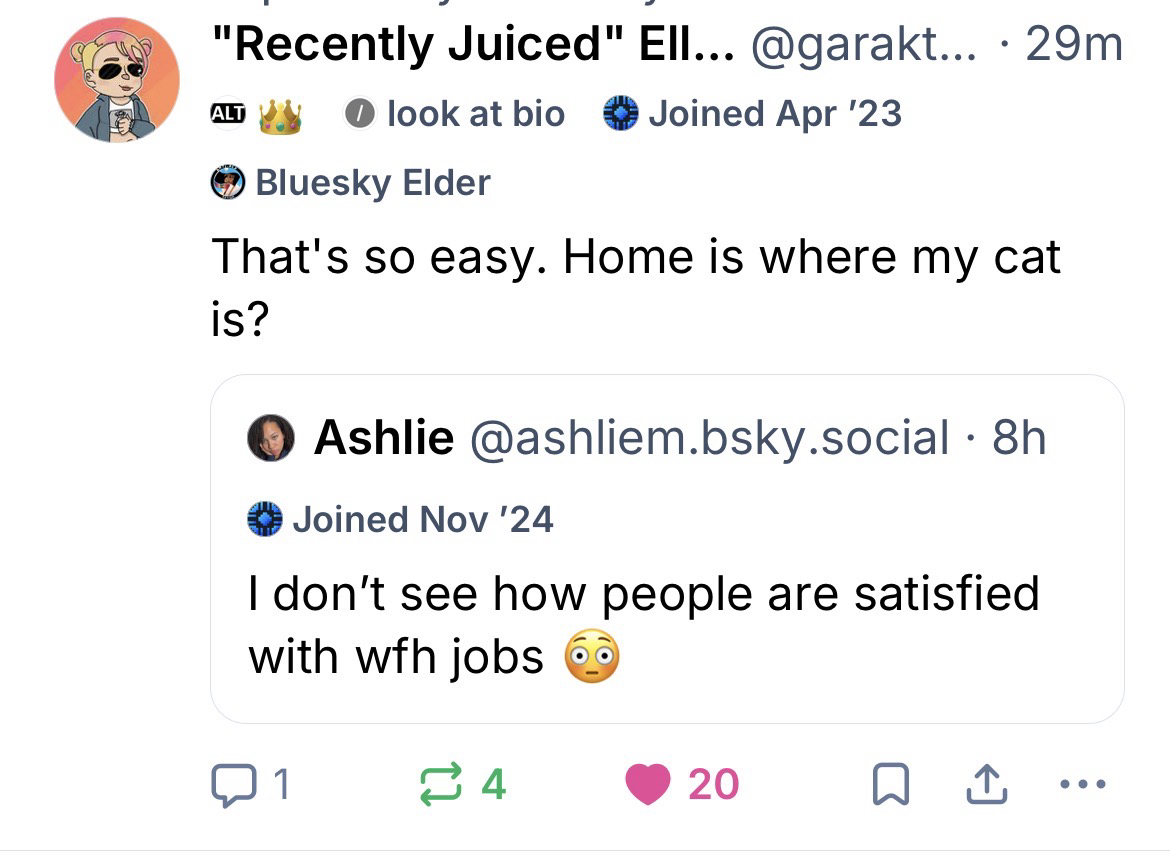Viewport: 1170px width, 861px height.
Task: Tap the crown badge icon
Action: pyautogui.click(x=279, y=114)
